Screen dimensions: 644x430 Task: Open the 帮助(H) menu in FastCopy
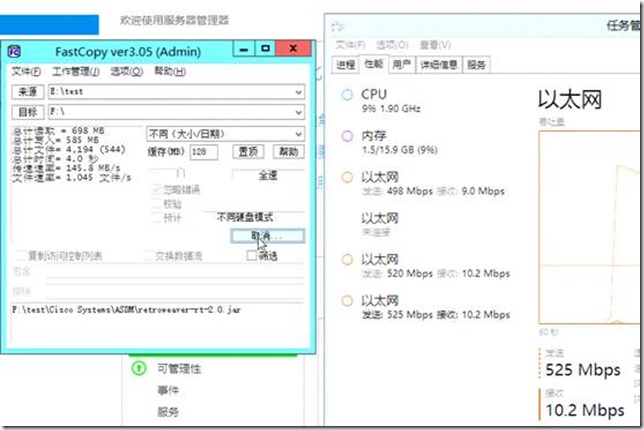[x=170, y=71]
